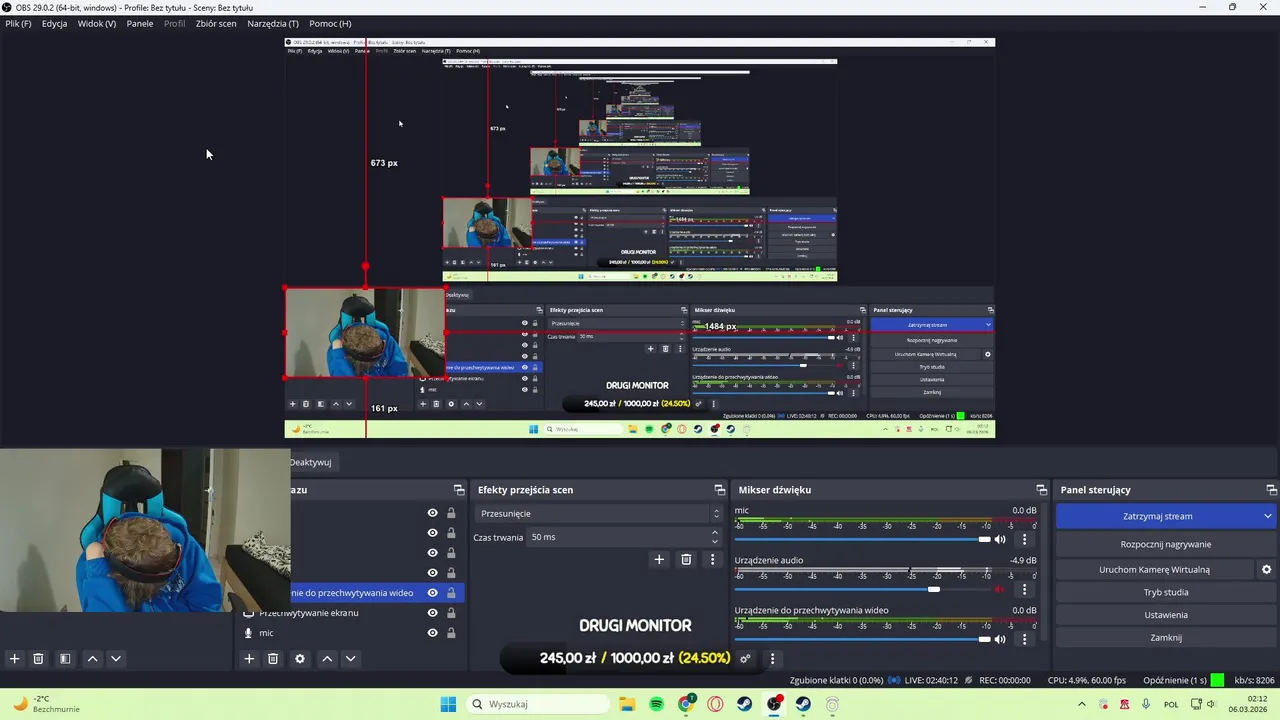Open the Plik (F) menu
The image size is (1280, 720).
pyautogui.click(x=18, y=23)
